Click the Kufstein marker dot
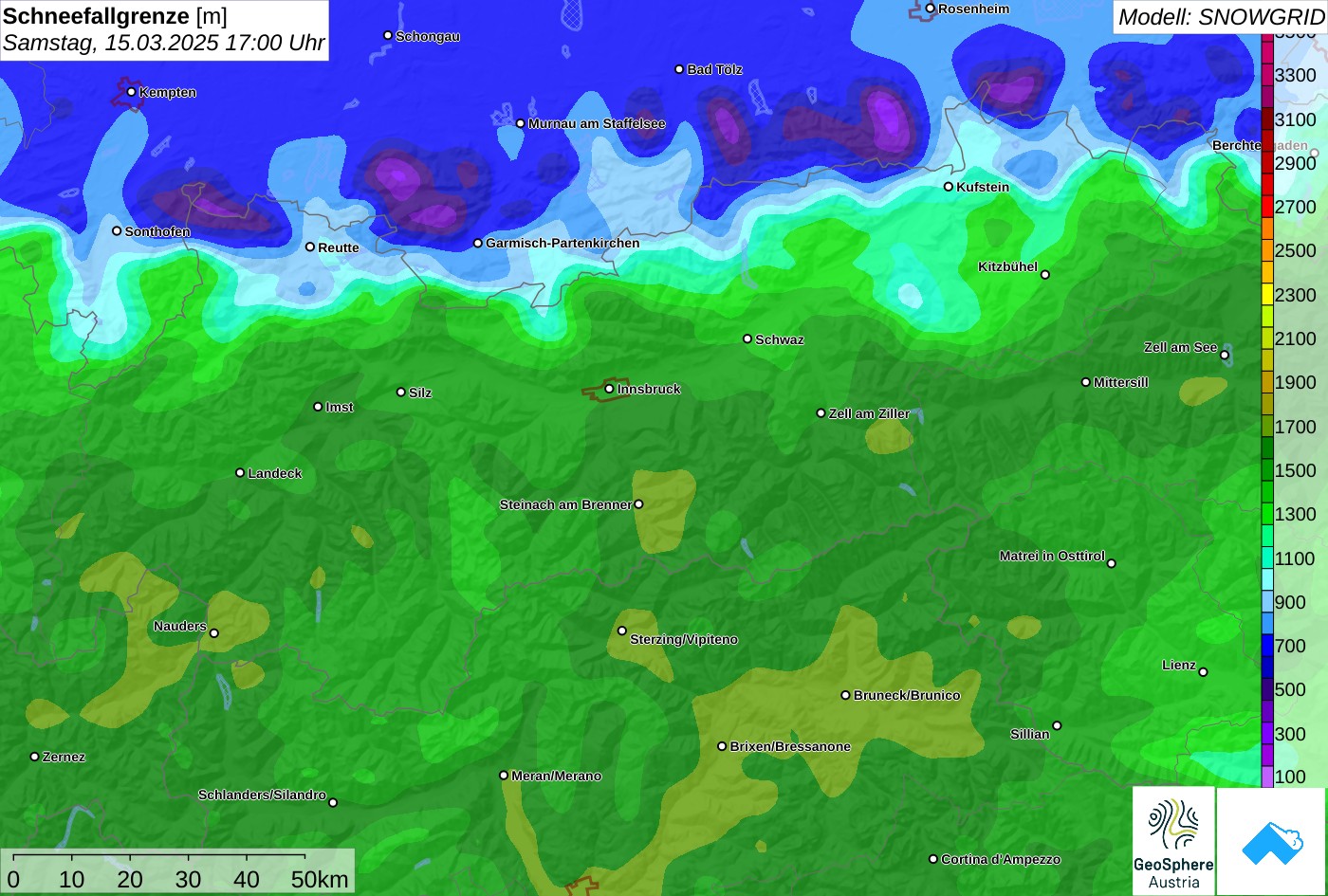This screenshot has height=896, width=1328. pyautogui.click(x=948, y=187)
